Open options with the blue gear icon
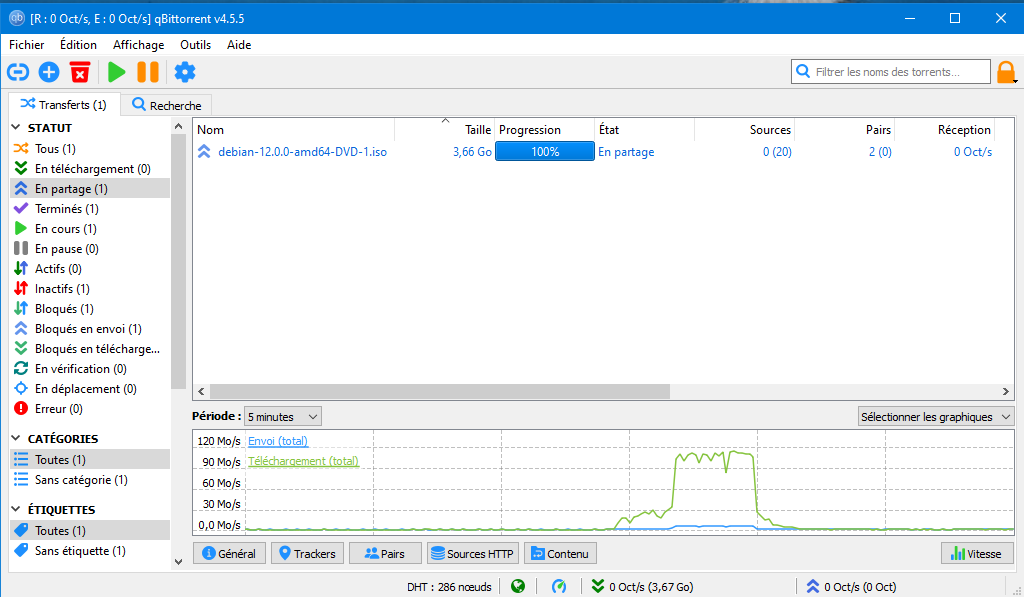The image size is (1024, 597). [185, 72]
